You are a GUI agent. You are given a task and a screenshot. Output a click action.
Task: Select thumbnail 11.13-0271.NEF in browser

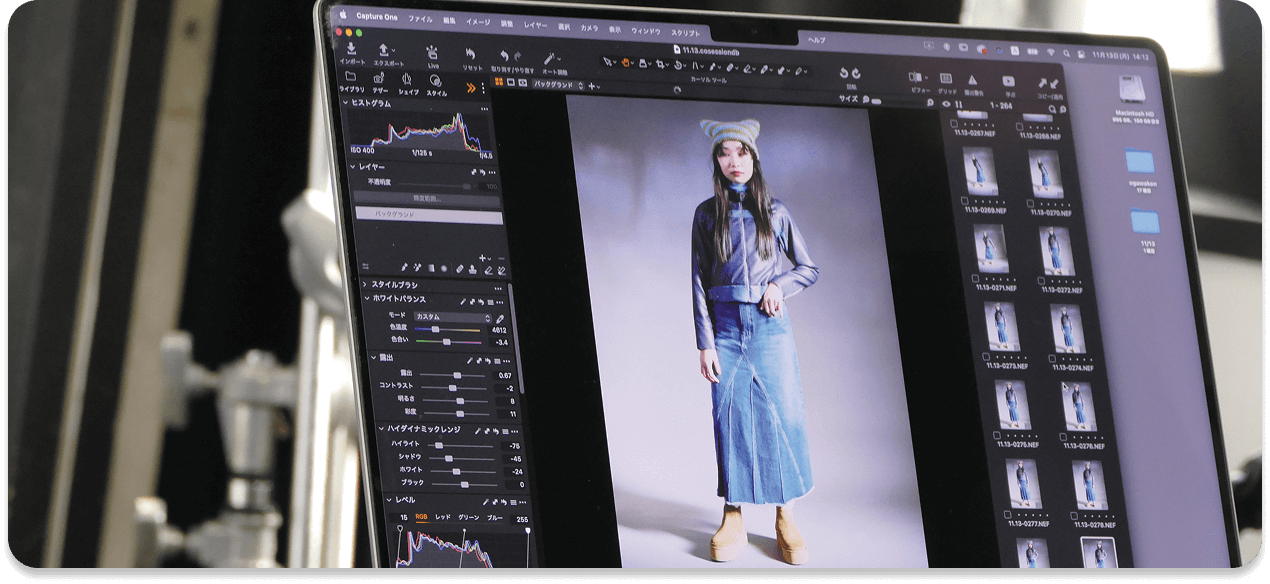tap(993, 250)
